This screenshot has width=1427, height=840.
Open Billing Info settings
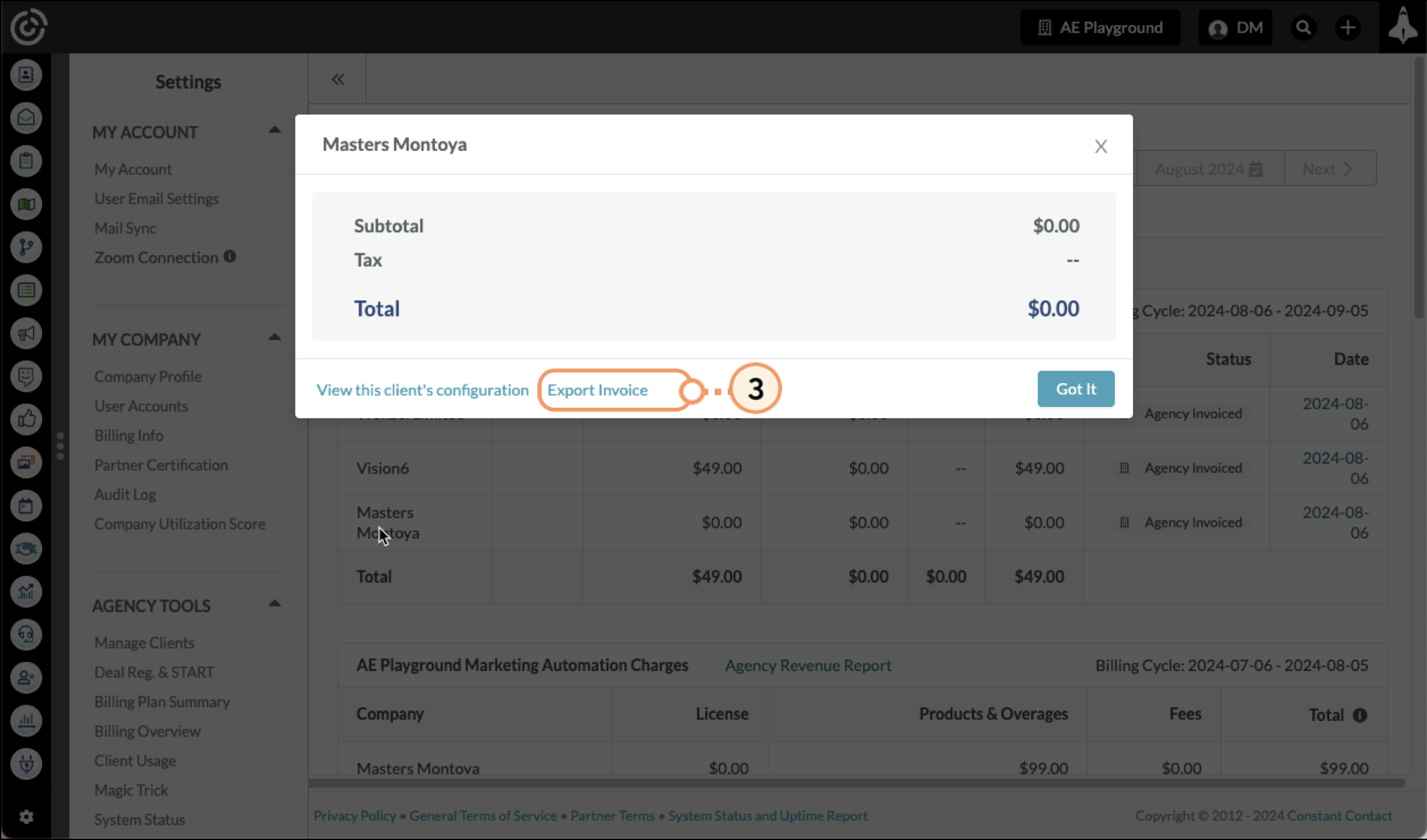pos(128,436)
